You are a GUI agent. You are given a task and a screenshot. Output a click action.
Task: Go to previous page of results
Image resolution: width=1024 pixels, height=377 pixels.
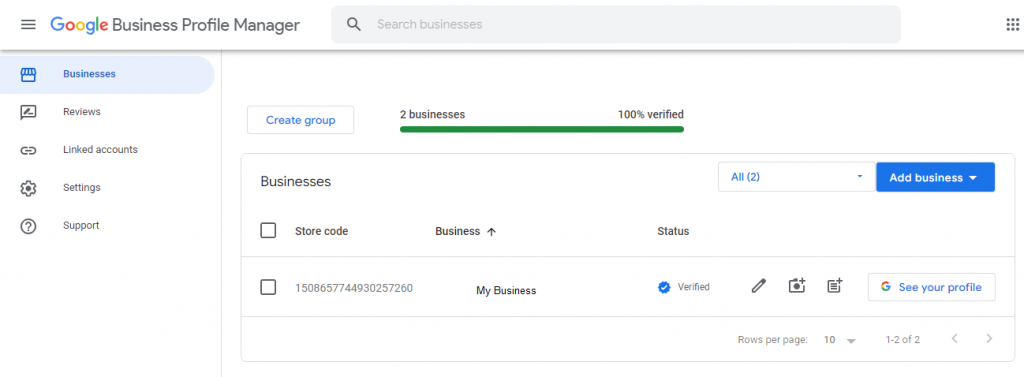click(x=954, y=339)
